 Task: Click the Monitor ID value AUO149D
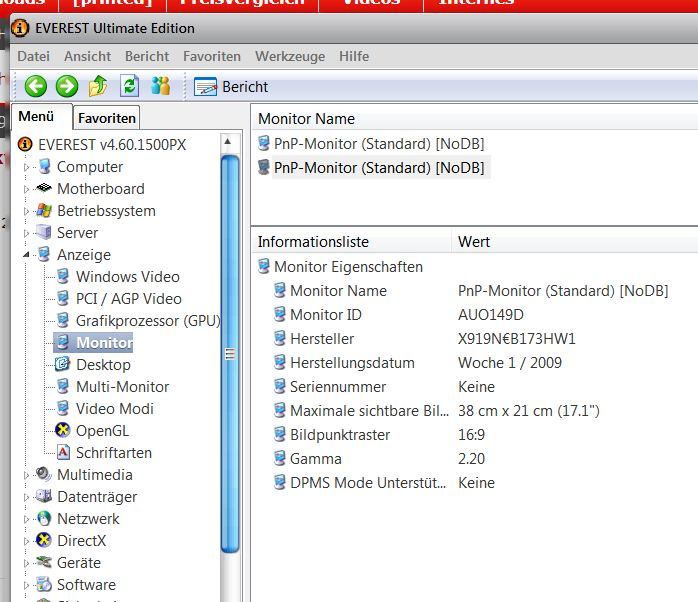(491, 315)
